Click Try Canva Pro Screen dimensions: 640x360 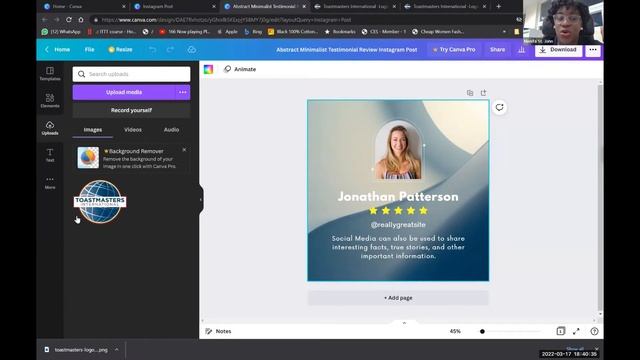pos(454,49)
